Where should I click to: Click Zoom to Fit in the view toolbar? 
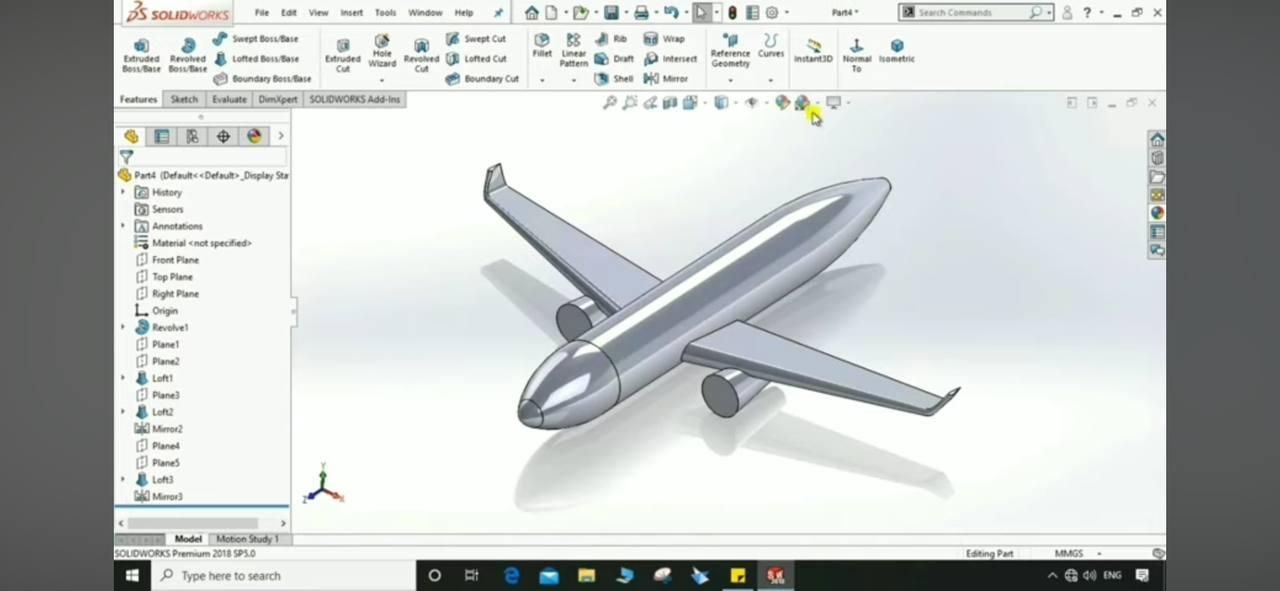[608, 102]
